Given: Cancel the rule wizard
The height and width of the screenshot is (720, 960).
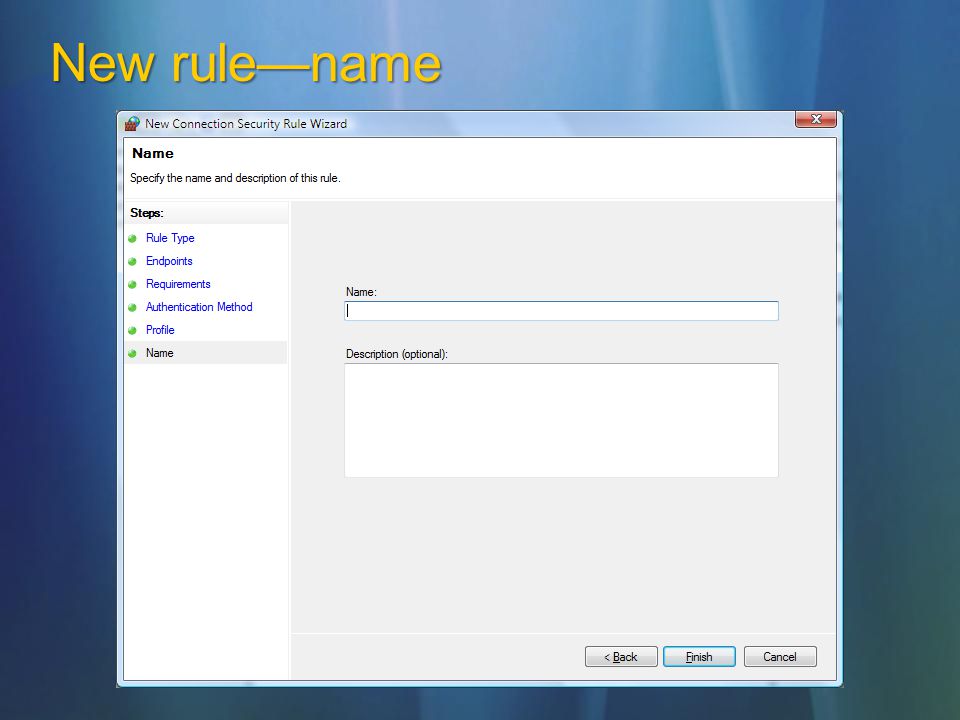Looking at the screenshot, I should [x=780, y=656].
